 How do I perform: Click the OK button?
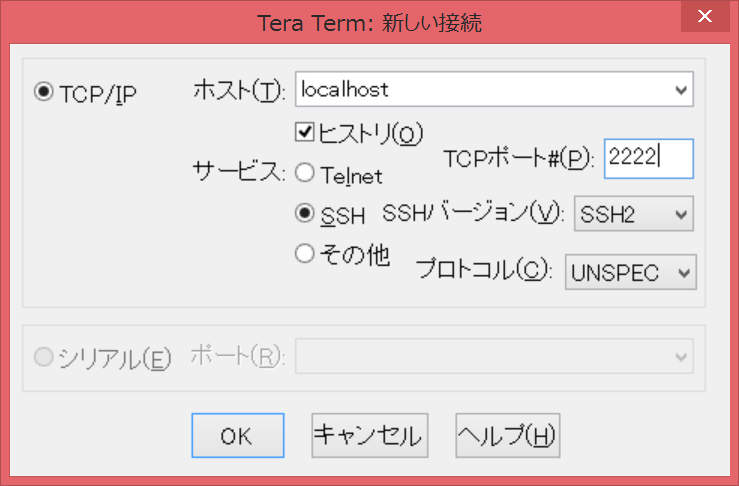pyautogui.click(x=238, y=436)
